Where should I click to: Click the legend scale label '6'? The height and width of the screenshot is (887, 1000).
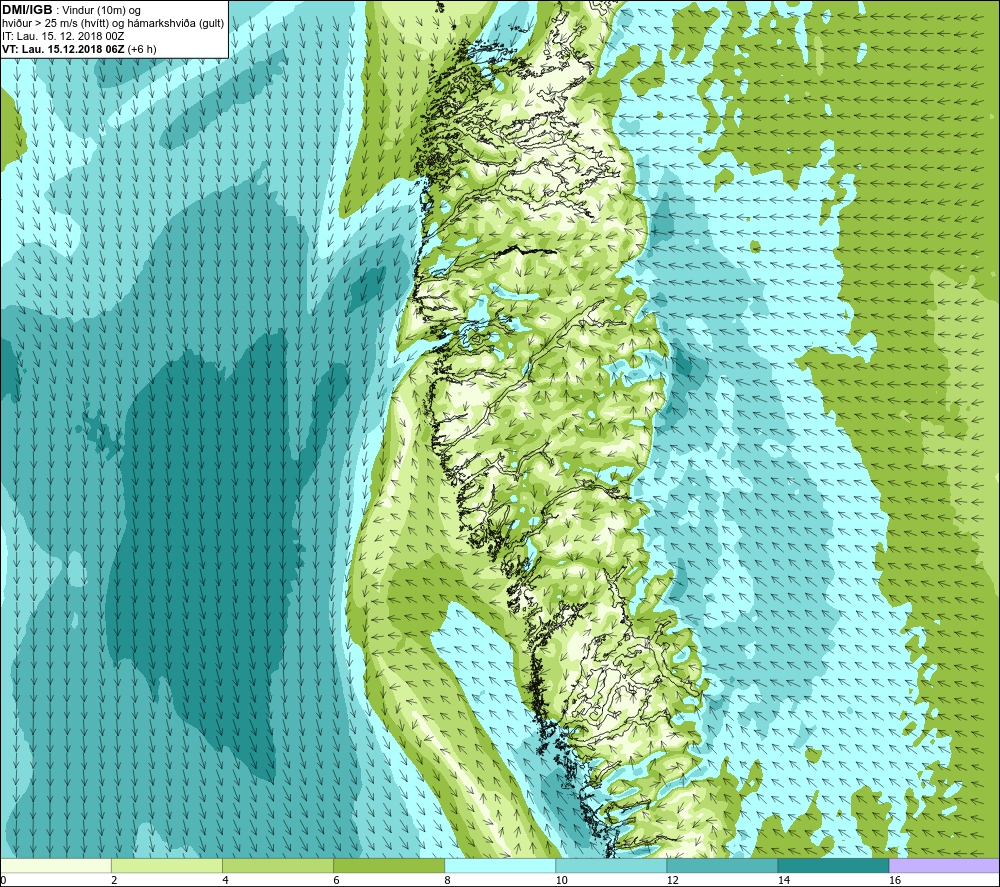(336, 880)
